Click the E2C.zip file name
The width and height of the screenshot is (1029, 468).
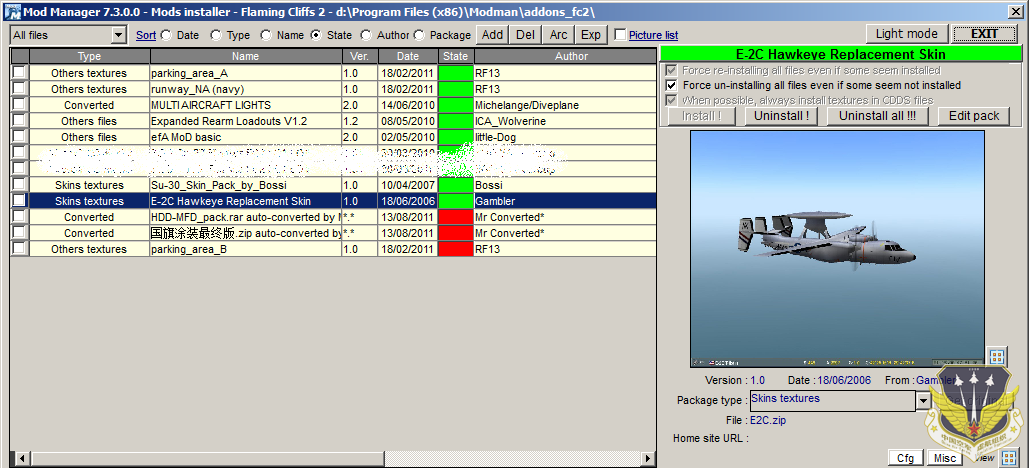[768, 420]
